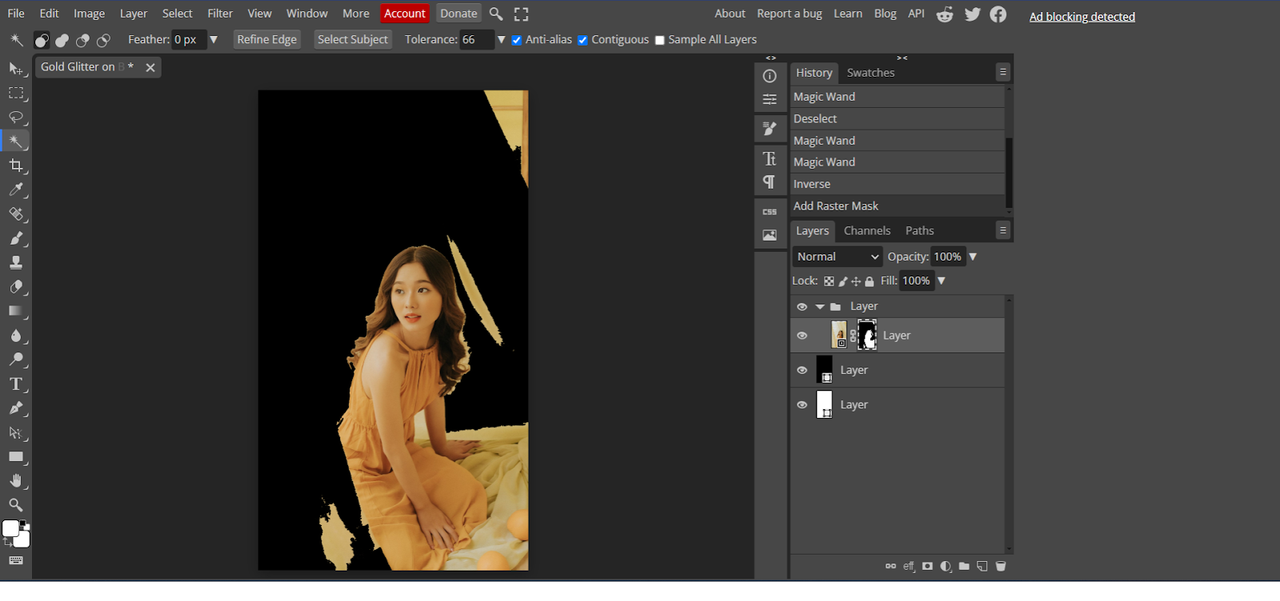Collapse the Layer folder group
The height and width of the screenshot is (601, 1280).
pos(820,307)
